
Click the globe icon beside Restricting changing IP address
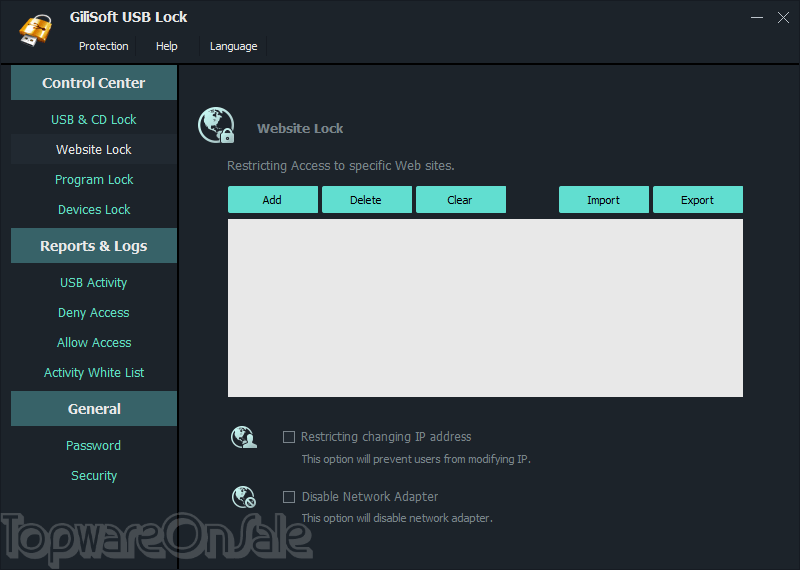(244, 437)
